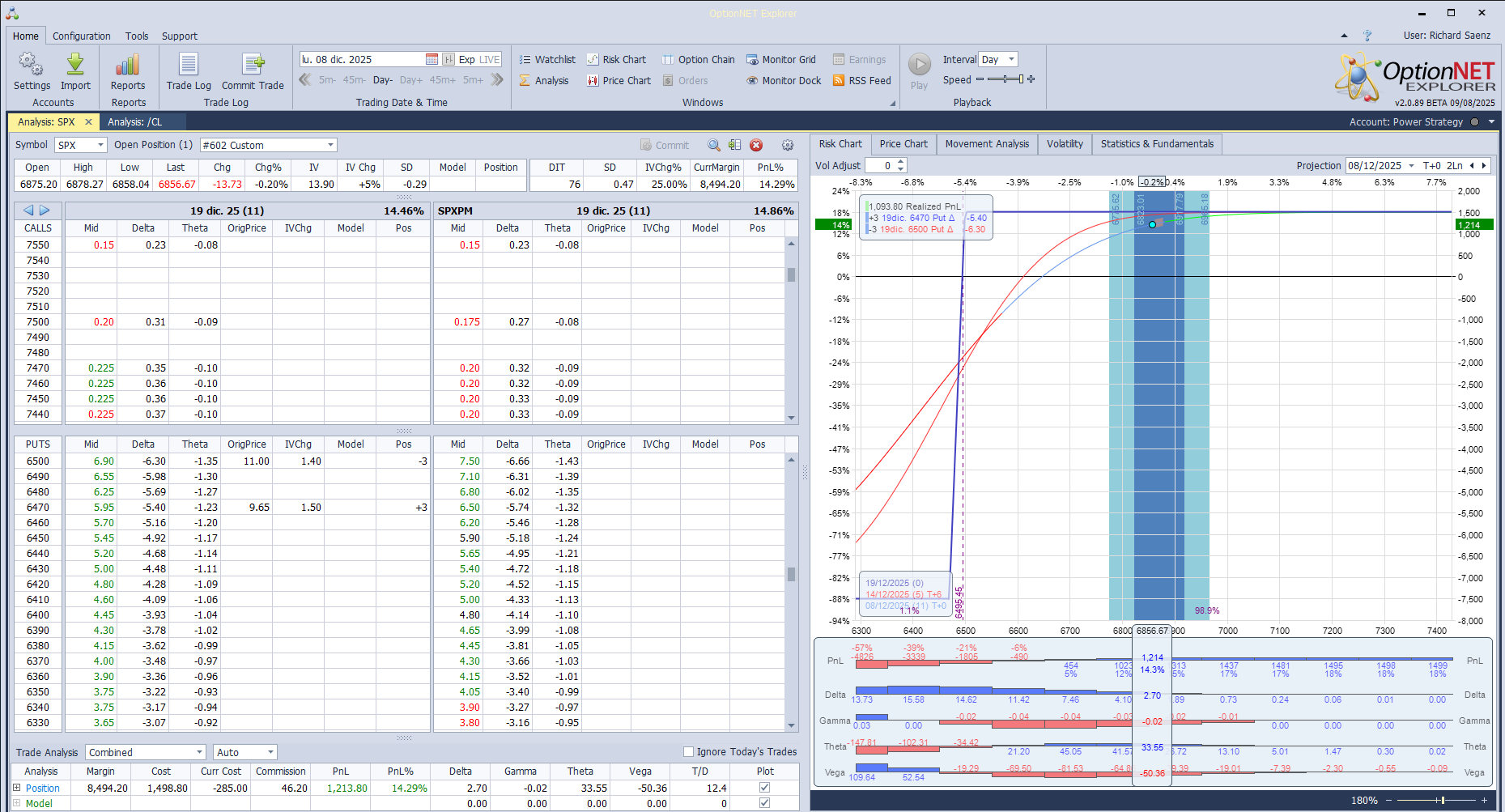
Task: Open the Analysis window from the ribbon
Action: (x=544, y=80)
